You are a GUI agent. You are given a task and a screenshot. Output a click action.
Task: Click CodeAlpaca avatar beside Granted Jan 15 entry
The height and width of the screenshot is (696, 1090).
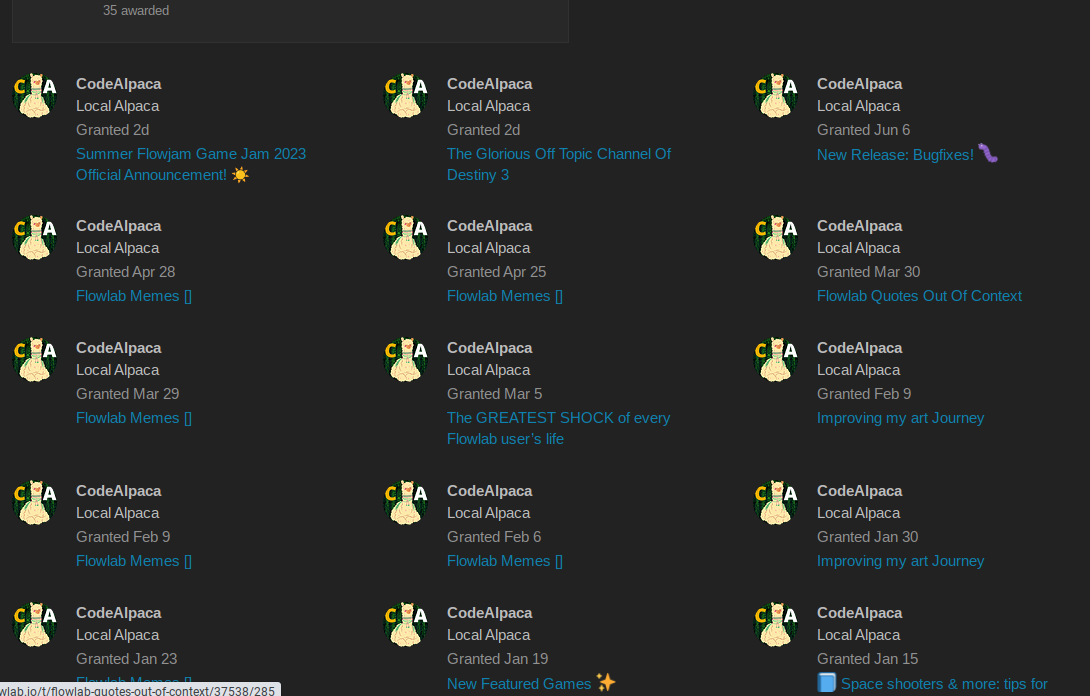[776, 624]
